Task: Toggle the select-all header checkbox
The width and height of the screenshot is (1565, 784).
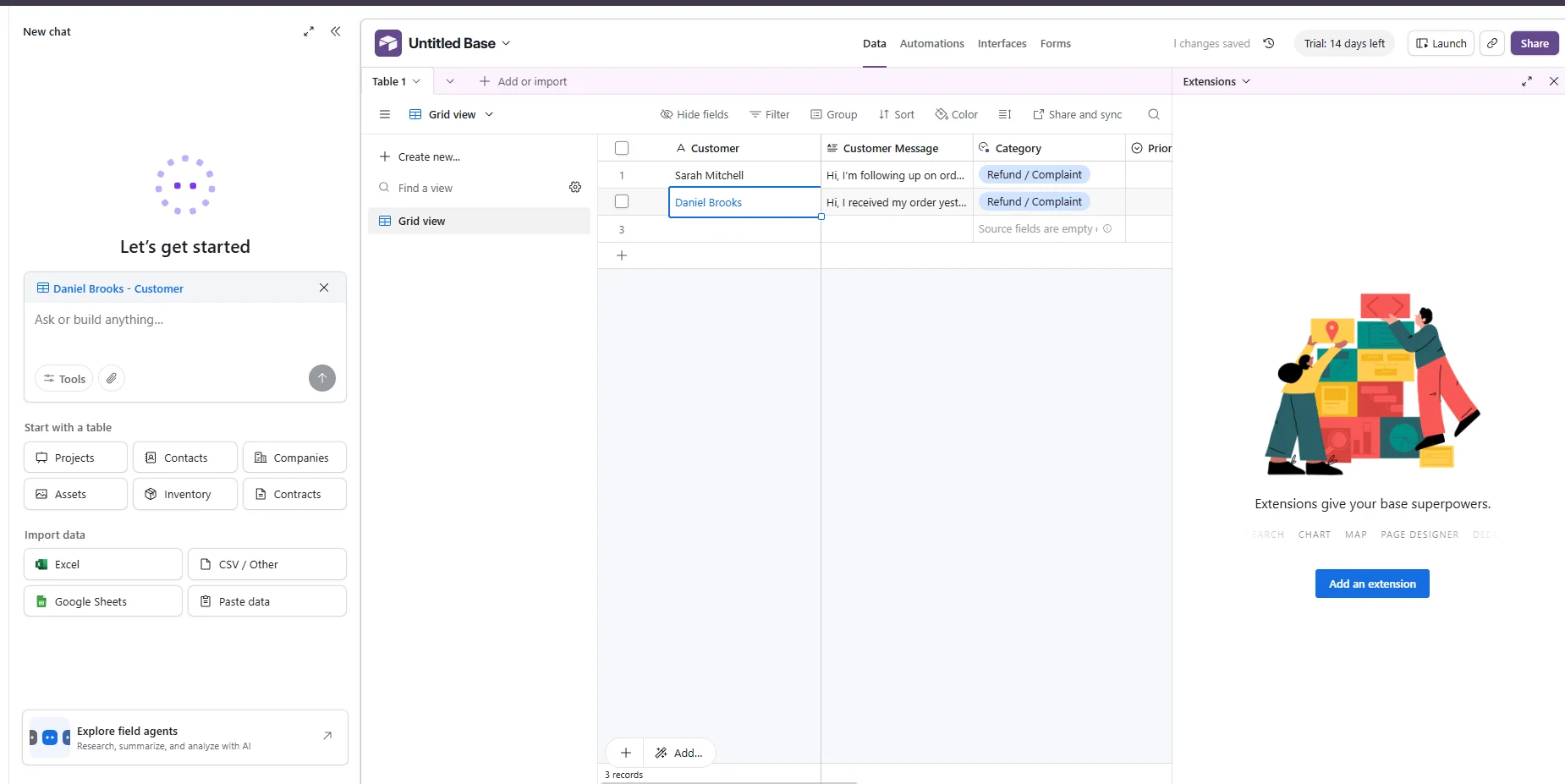Action: coord(622,148)
